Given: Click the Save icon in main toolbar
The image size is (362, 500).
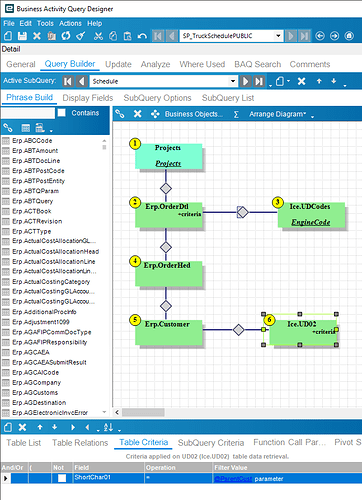Looking at the screenshot, I should point(22,36).
